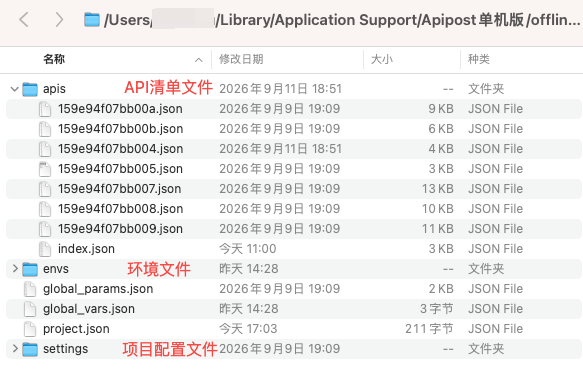Click the folder path title text
Image resolution: width=583 pixels, height=371 pixels.
pyautogui.click(x=342, y=20)
